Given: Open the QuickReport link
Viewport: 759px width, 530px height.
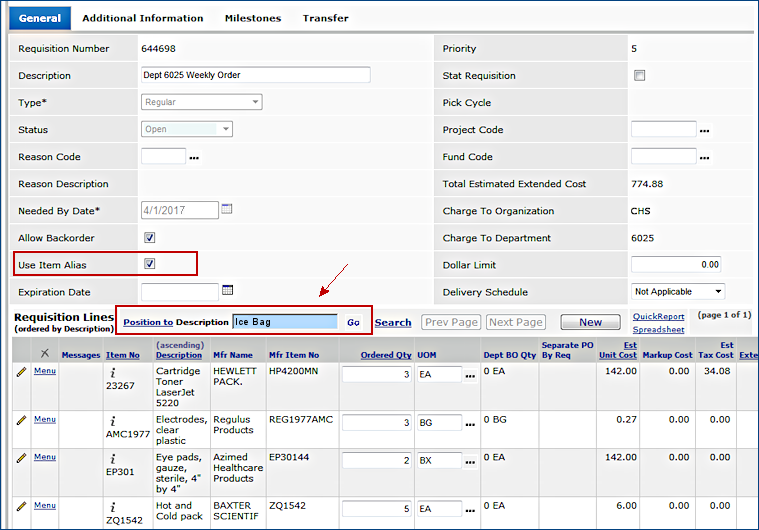Looking at the screenshot, I should (x=658, y=317).
